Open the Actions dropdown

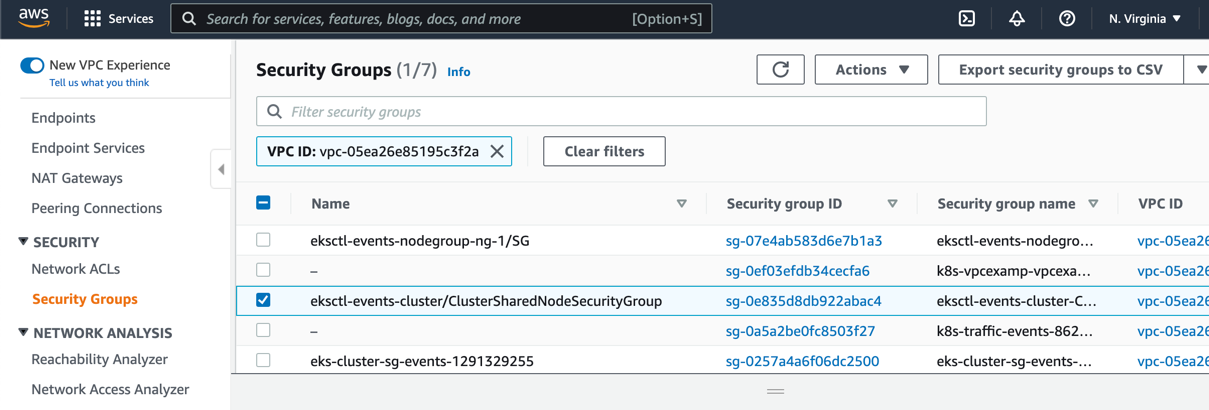click(x=871, y=69)
